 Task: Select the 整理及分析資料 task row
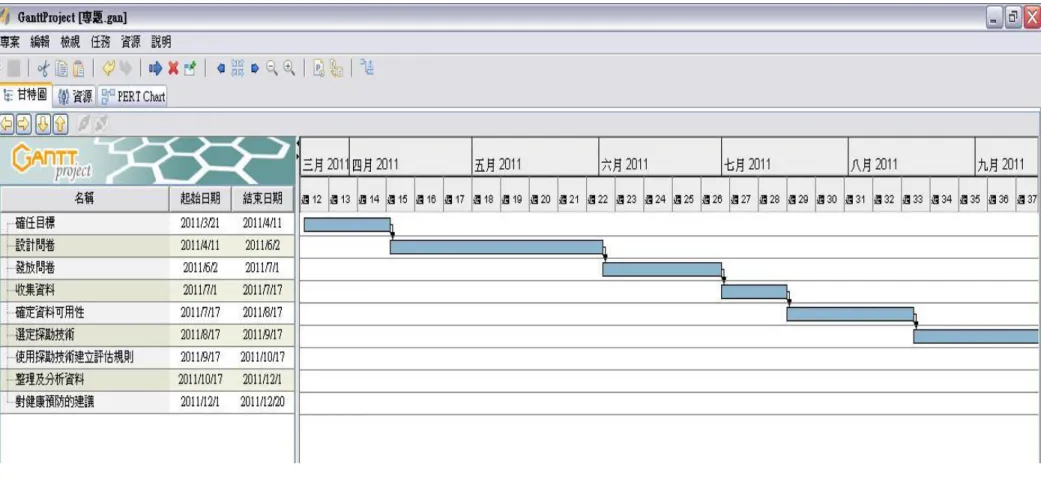click(x=147, y=380)
